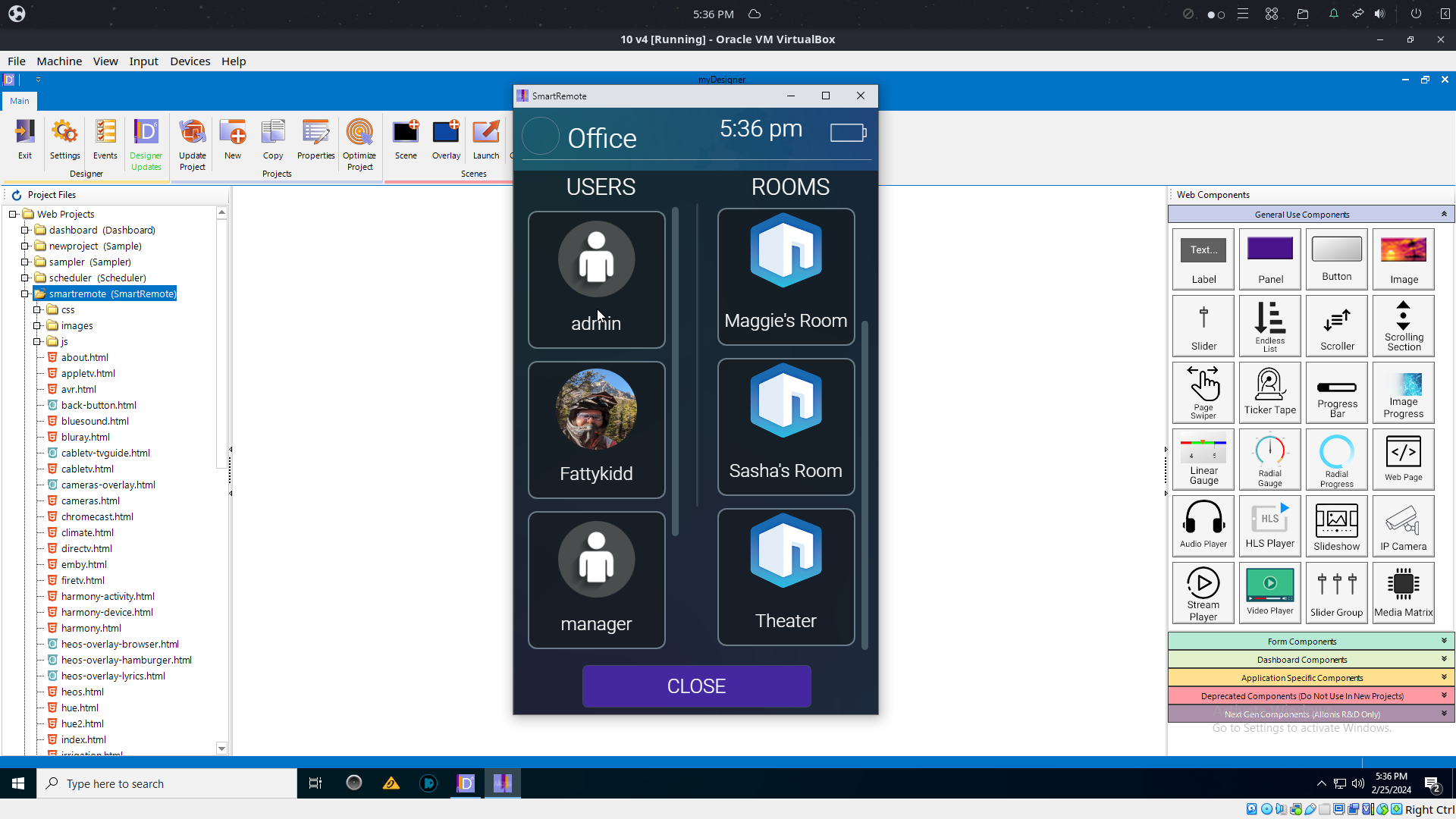Viewport: 1456px width, 819px height.
Task: Switch to the Main ribbon tab
Action: click(20, 101)
